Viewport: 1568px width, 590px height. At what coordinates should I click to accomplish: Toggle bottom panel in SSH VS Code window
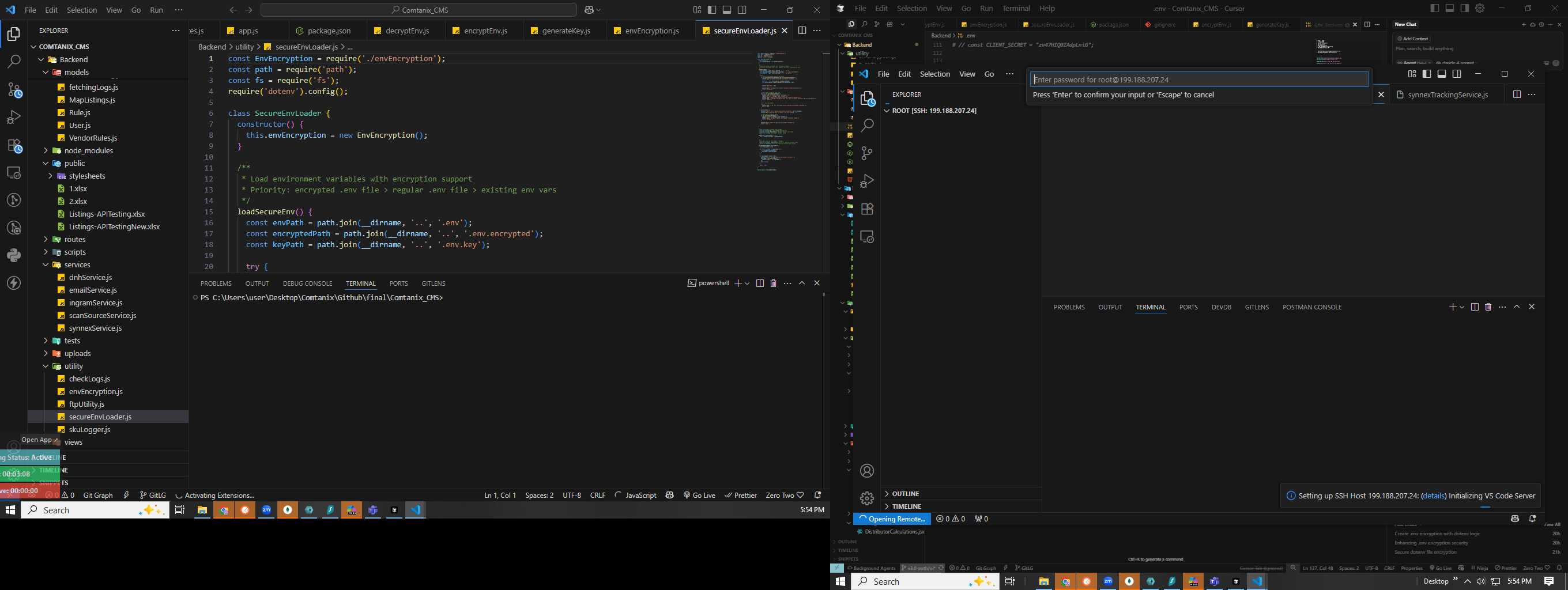[x=1441, y=74]
